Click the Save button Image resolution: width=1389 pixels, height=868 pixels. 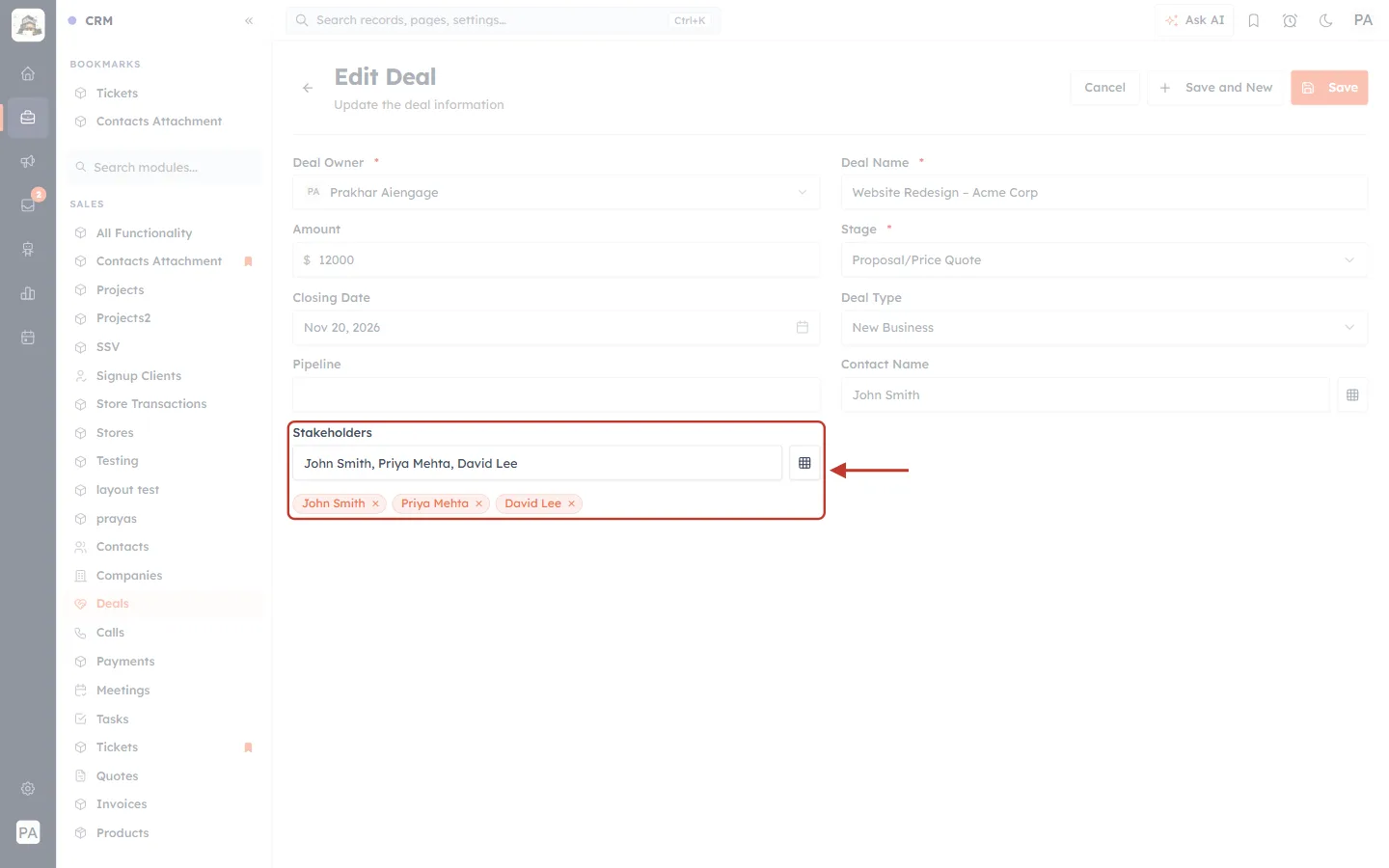coord(1329,88)
